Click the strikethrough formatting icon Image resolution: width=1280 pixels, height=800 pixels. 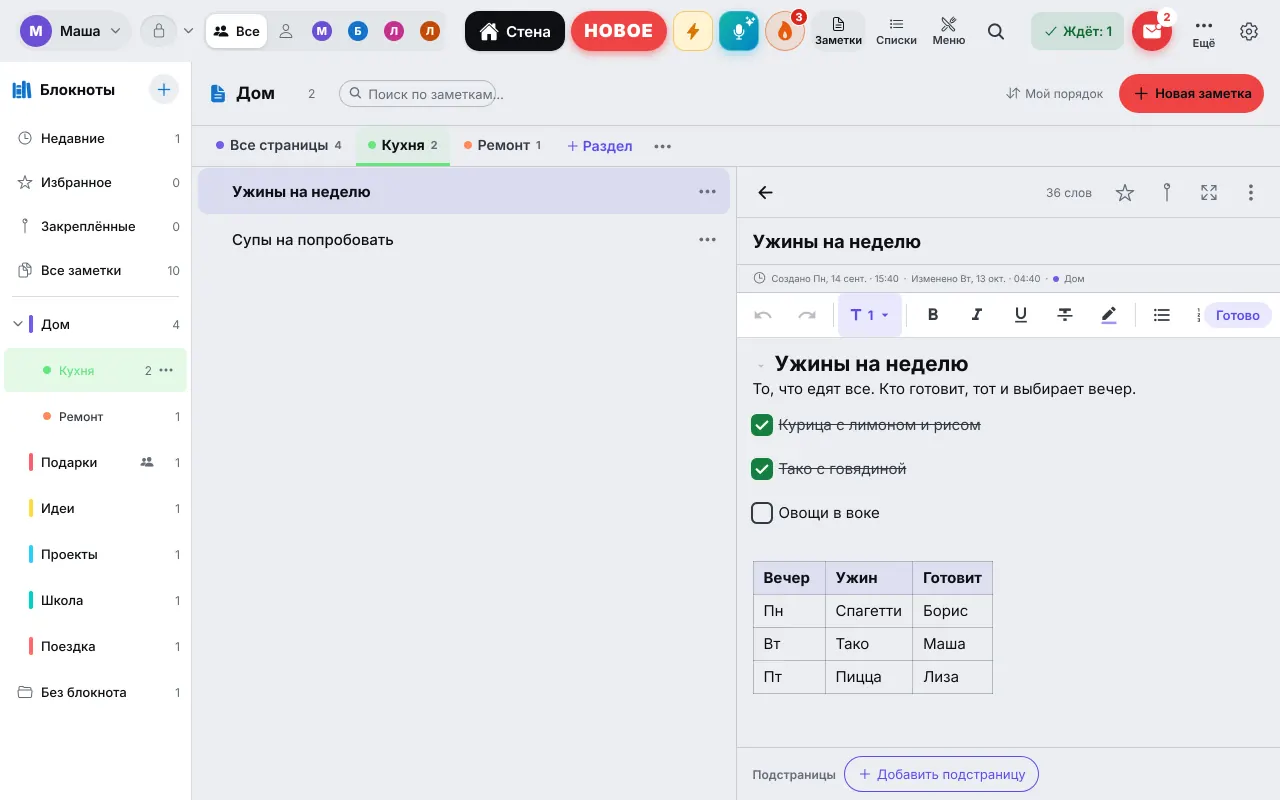[1065, 315]
